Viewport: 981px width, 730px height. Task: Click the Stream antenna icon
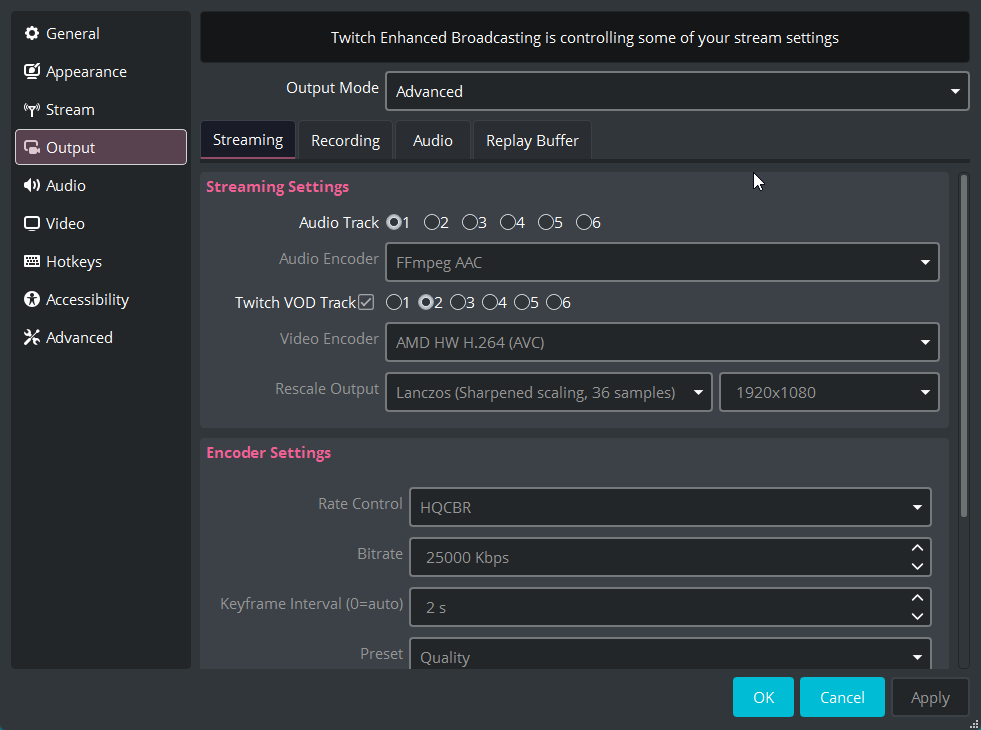click(31, 109)
